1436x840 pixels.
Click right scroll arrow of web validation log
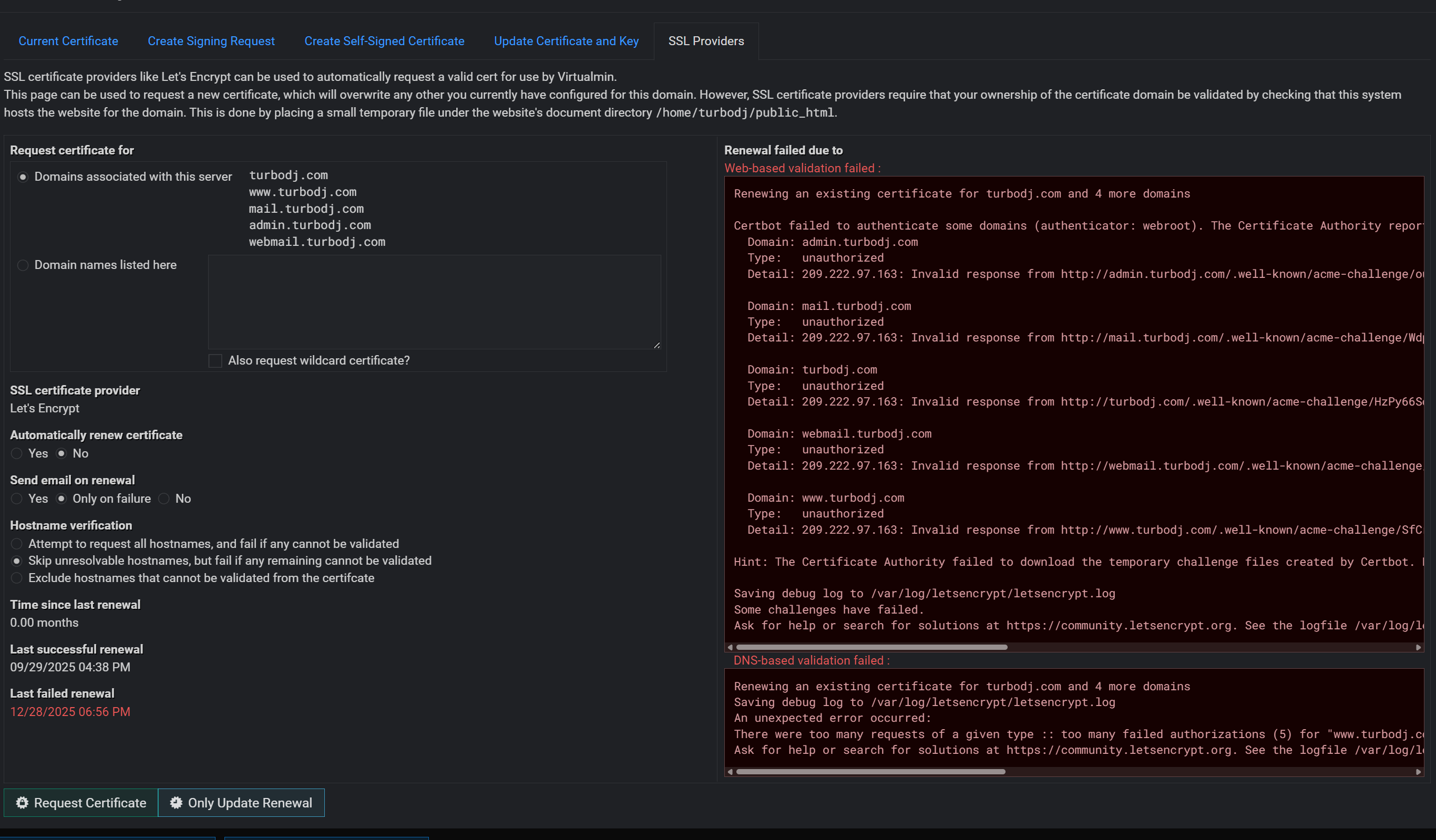point(1418,648)
